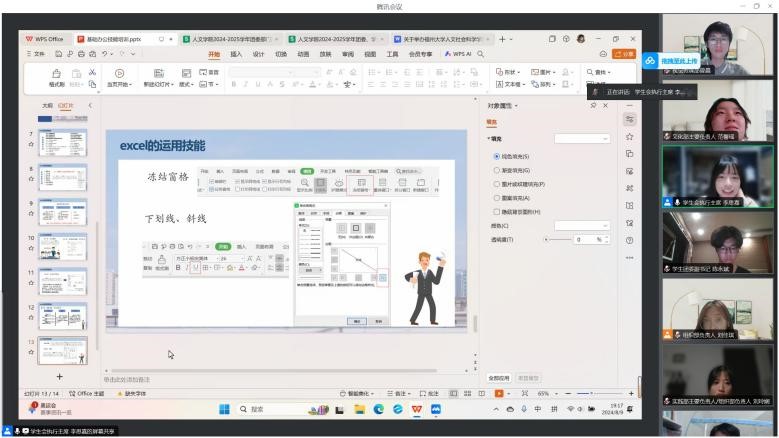The image size is (779, 438).
Task: Click the orange 分享 share button
Action: (624, 54)
